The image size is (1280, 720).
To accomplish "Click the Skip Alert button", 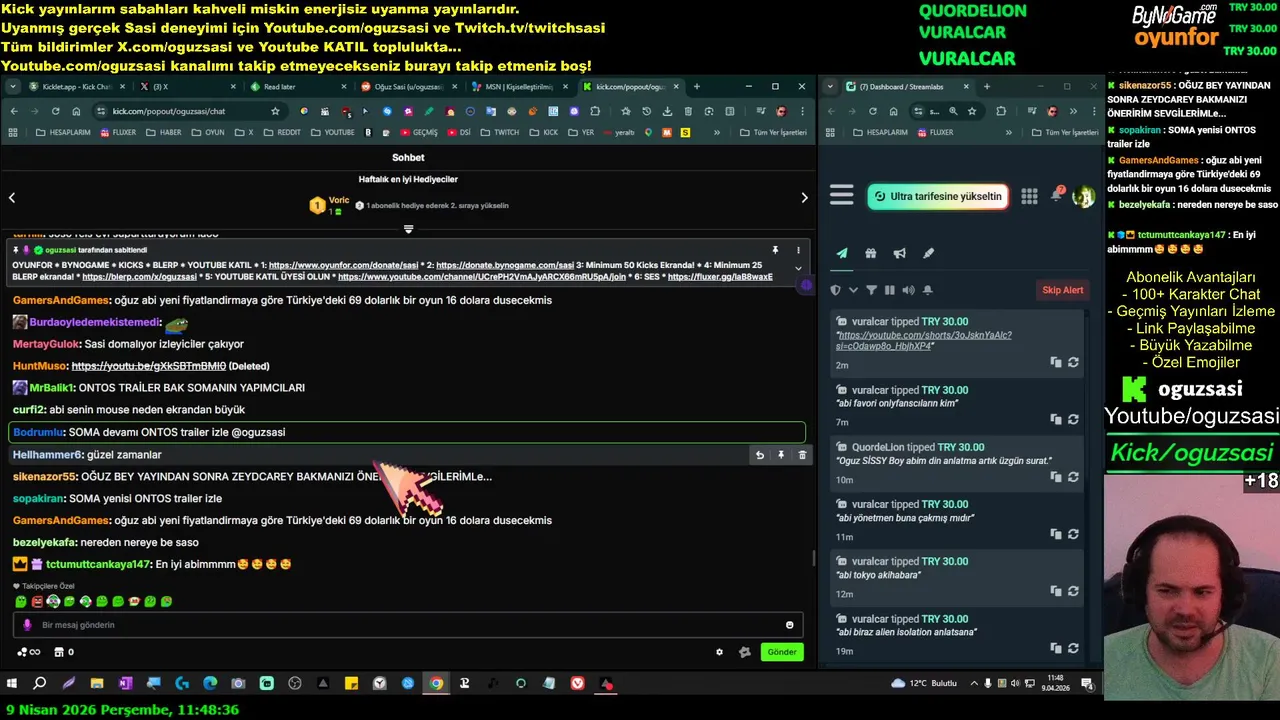I will pyautogui.click(x=1063, y=290).
